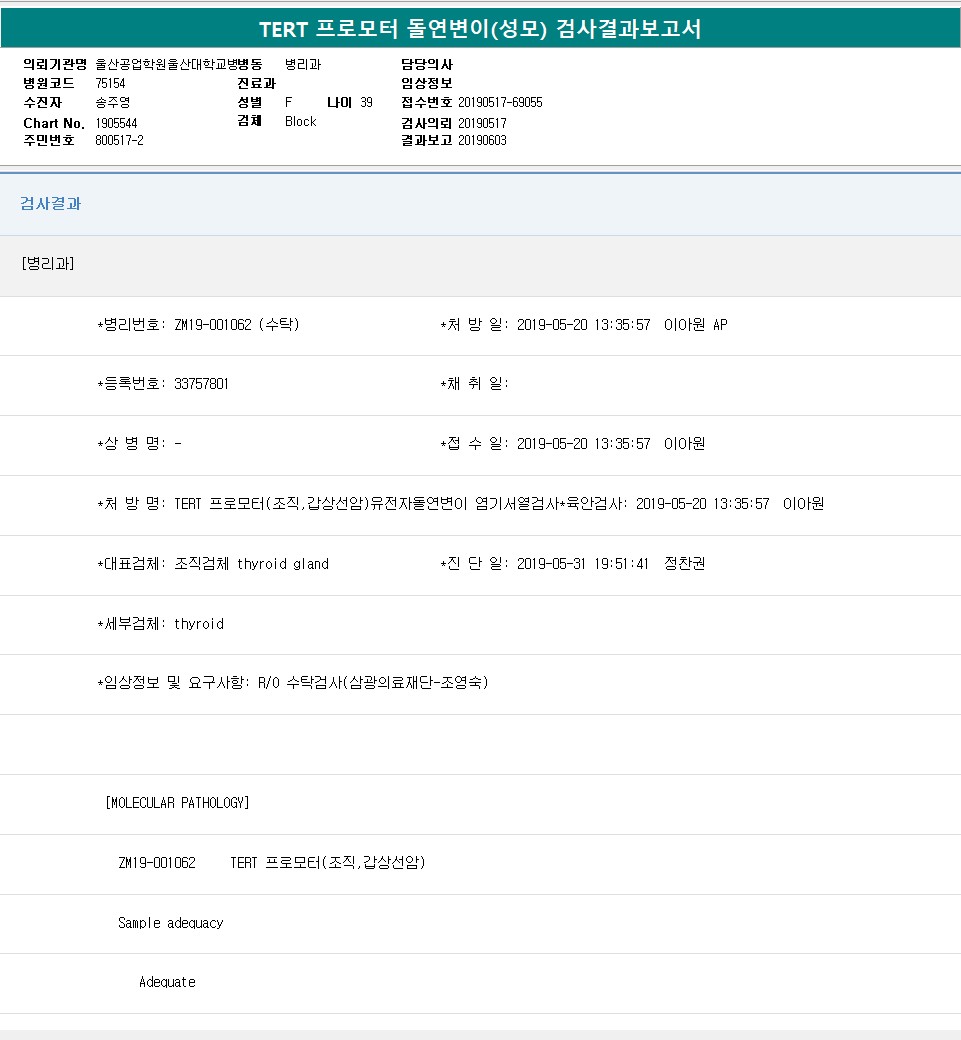Image resolution: width=961 pixels, height=1040 pixels.
Task: Select the 세부검체 thyroid line
Action: [160, 624]
